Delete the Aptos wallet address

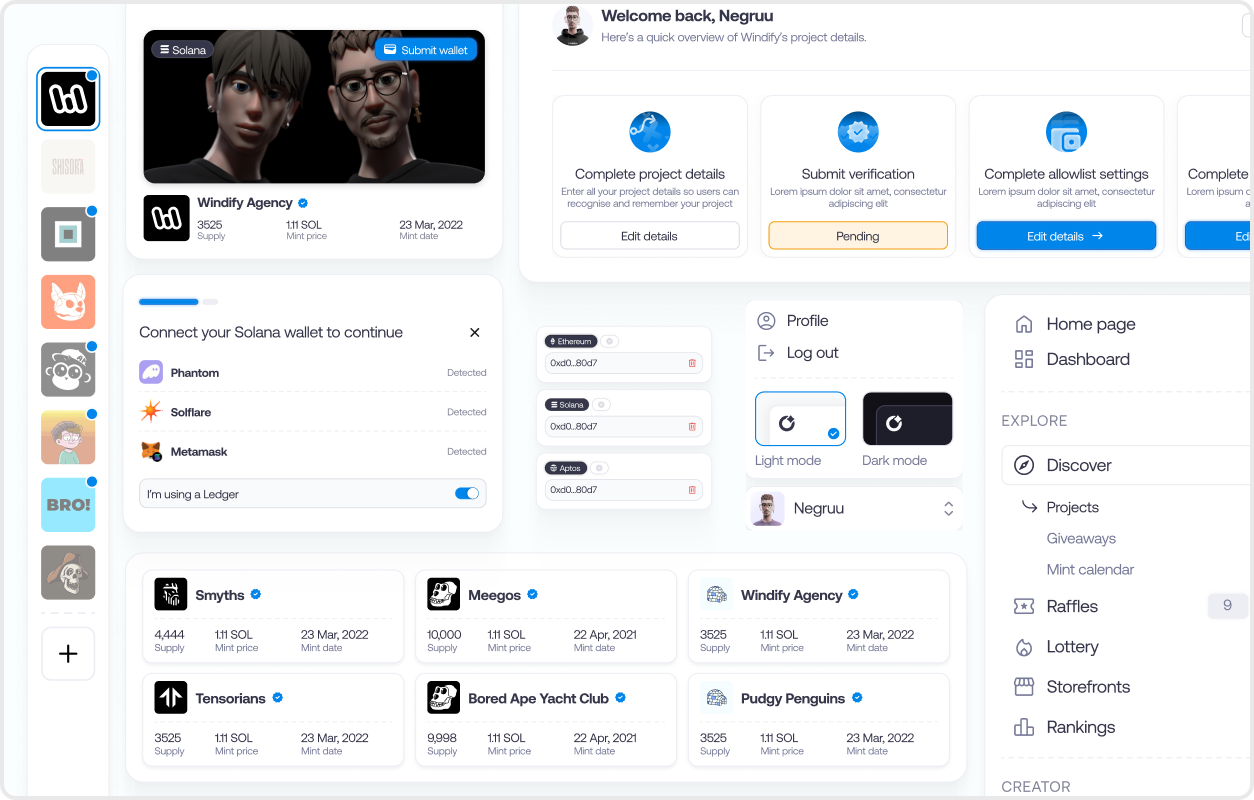(x=692, y=490)
